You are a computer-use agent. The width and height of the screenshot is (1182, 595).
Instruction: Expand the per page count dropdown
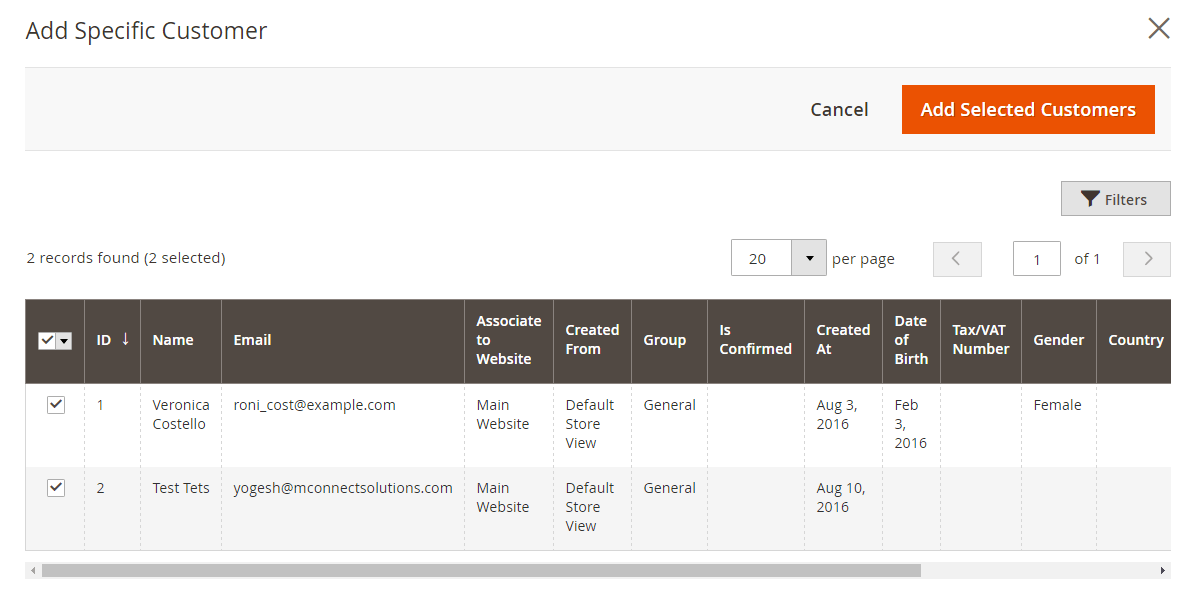[809, 259]
